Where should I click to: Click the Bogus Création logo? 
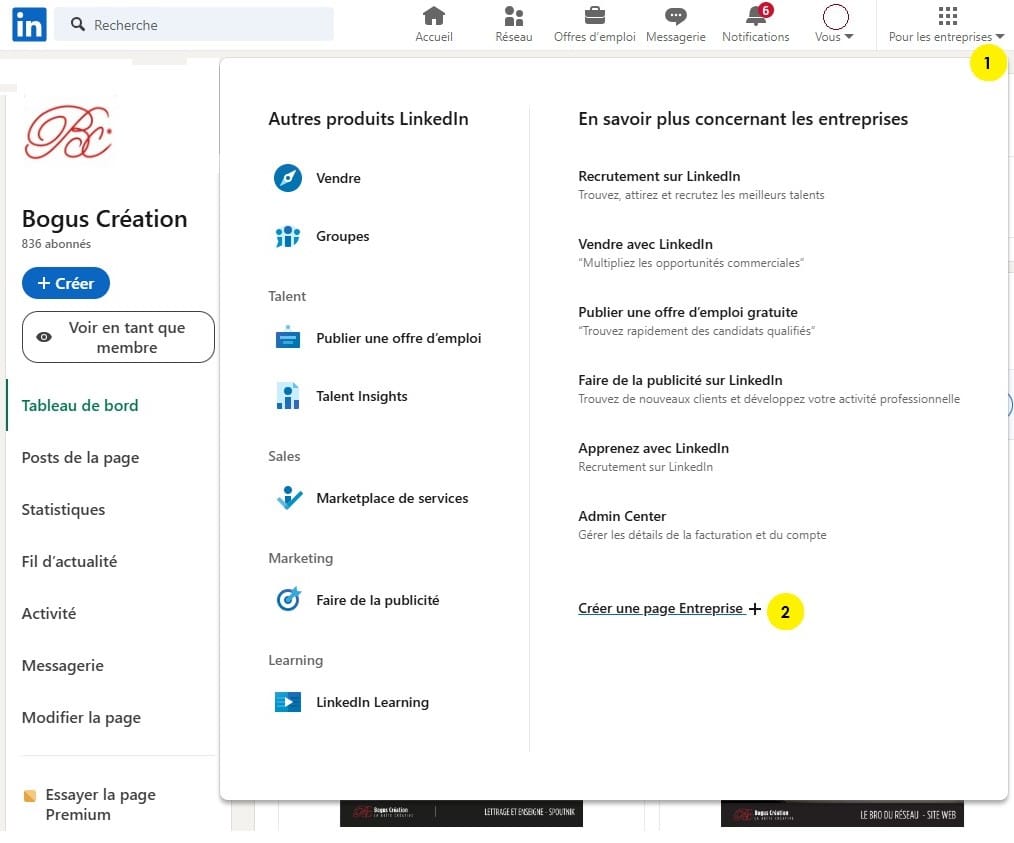69,133
